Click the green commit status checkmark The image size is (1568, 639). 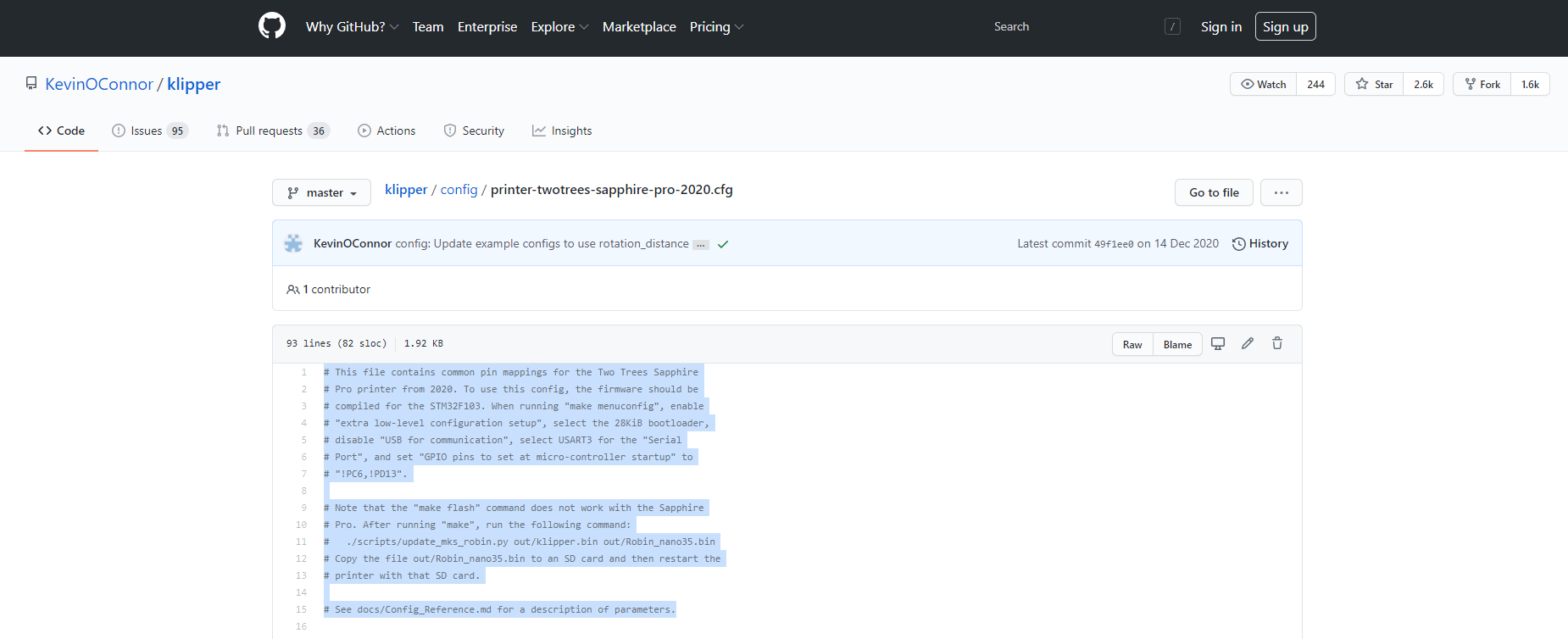(x=723, y=244)
